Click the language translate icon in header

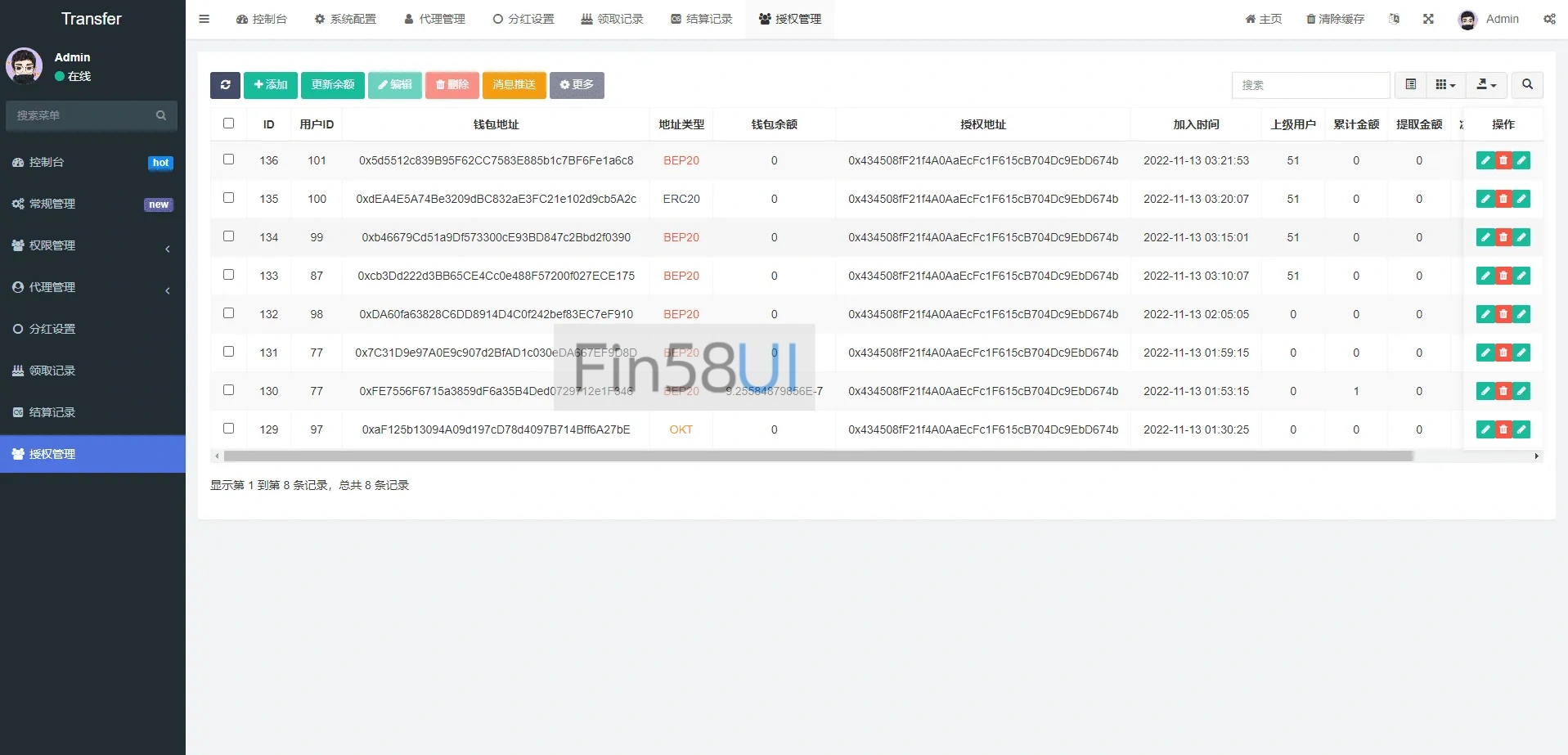coord(1394,19)
